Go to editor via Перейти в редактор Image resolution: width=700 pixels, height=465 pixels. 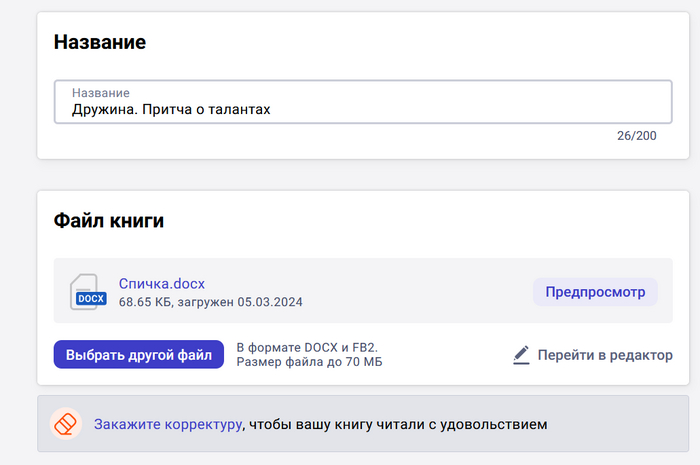tap(604, 355)
